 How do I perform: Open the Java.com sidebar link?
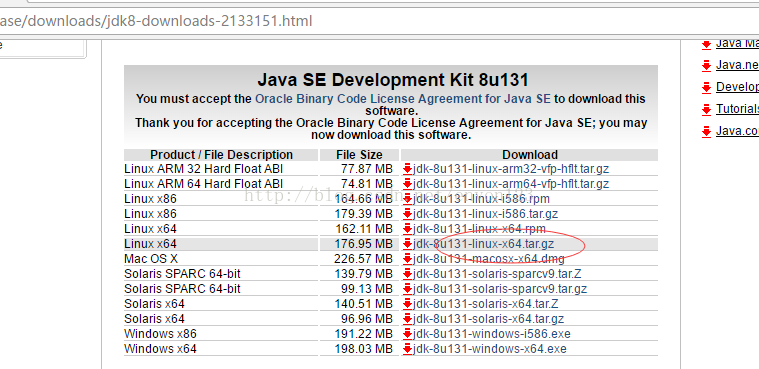pyautogui.click(x=737, y=131)
